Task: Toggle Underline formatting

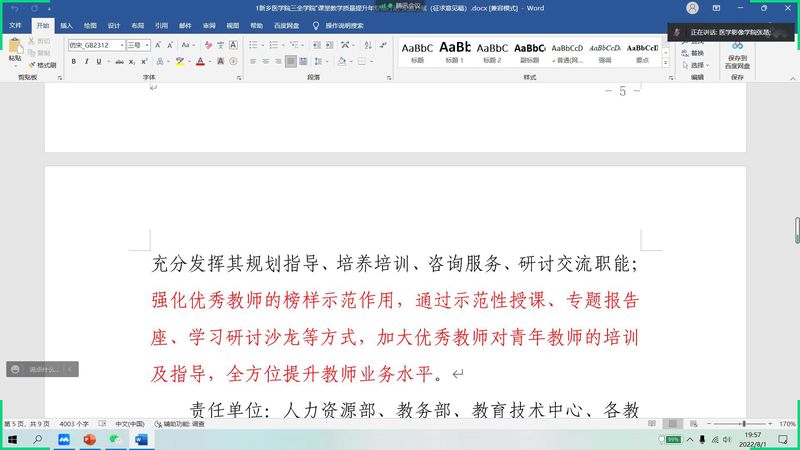Action: click(100, 61)
